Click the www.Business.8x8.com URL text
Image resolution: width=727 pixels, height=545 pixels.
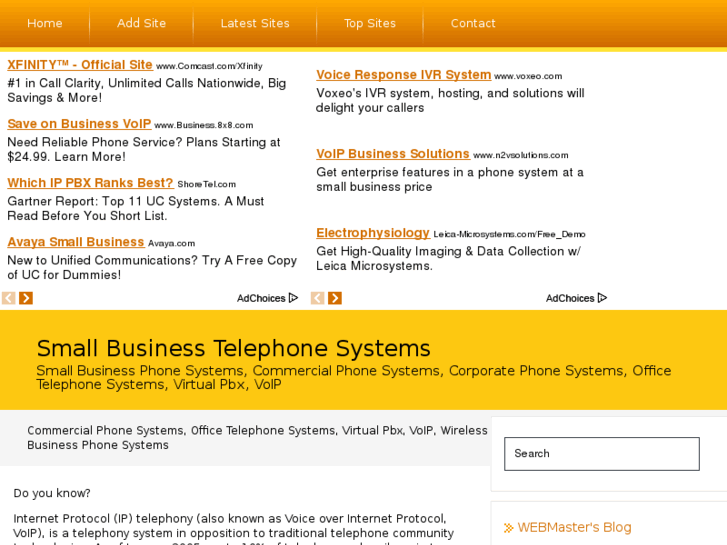(x=204, y=125)
